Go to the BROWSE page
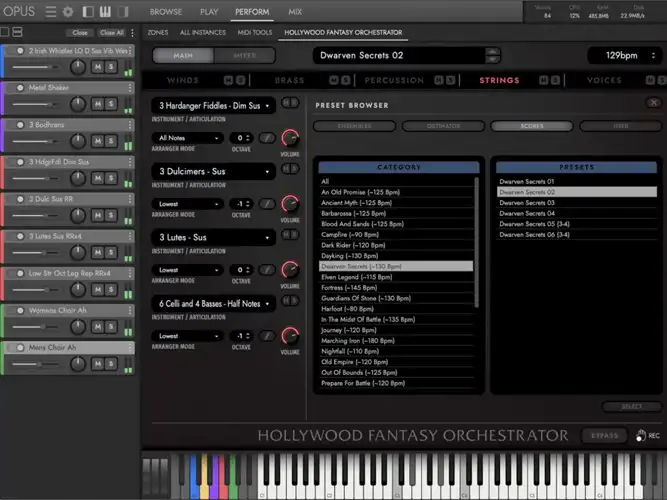Viewport: 667px width, 500px height. tap(166, 12)
